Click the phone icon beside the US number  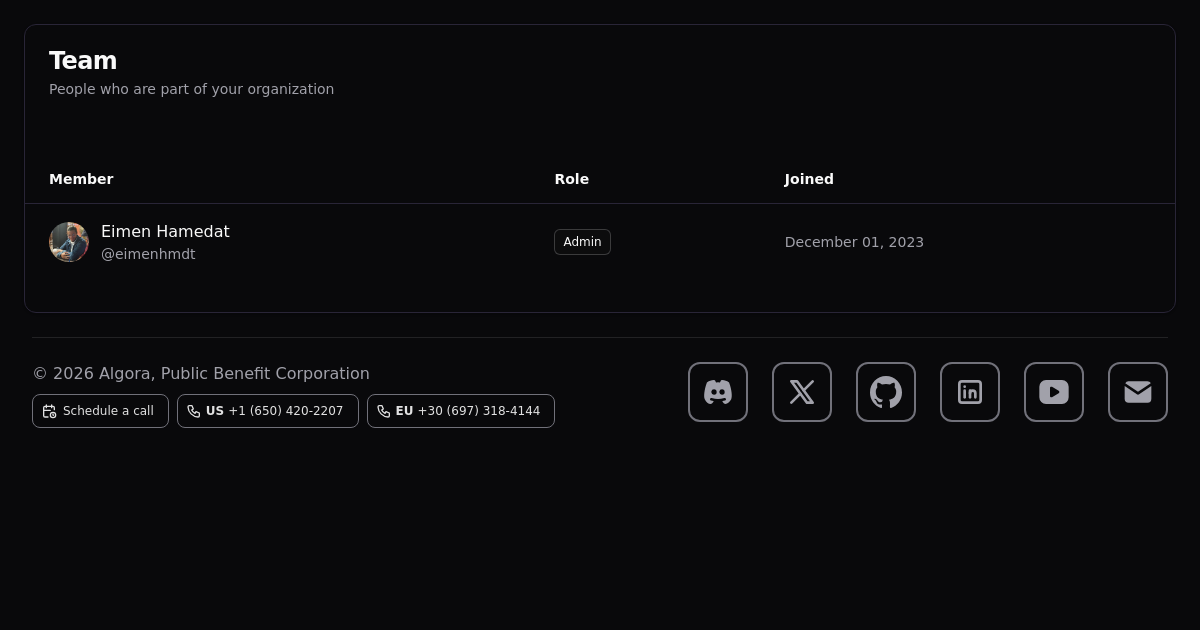(194, 411)
